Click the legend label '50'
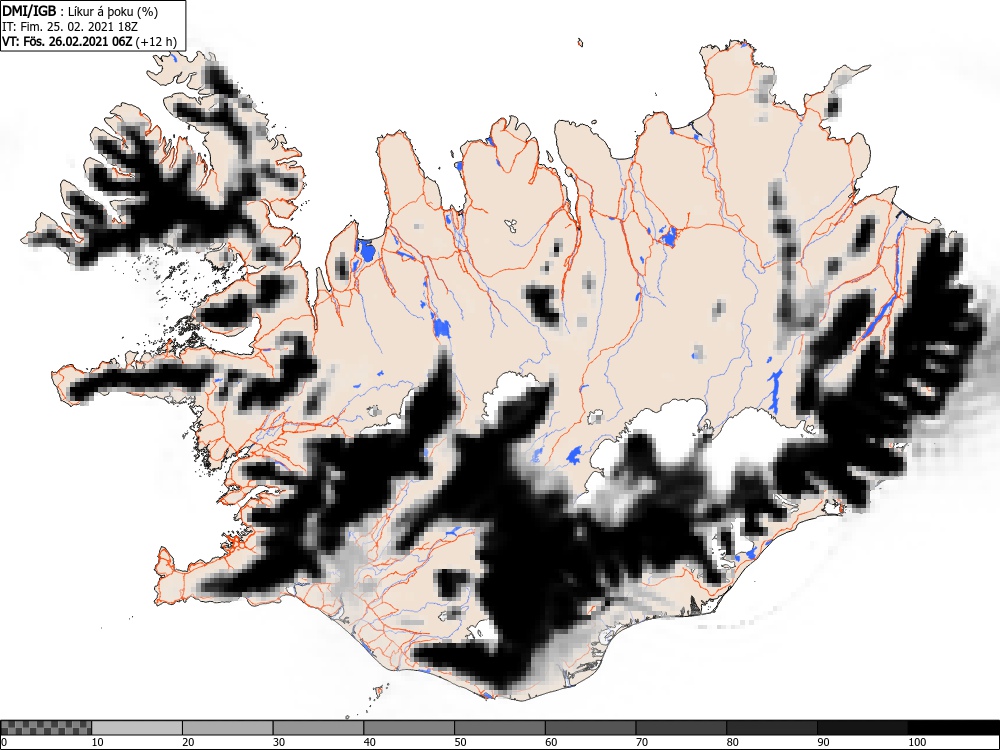The height and width of the screenshot is (750, 1000). coord(460,742)
